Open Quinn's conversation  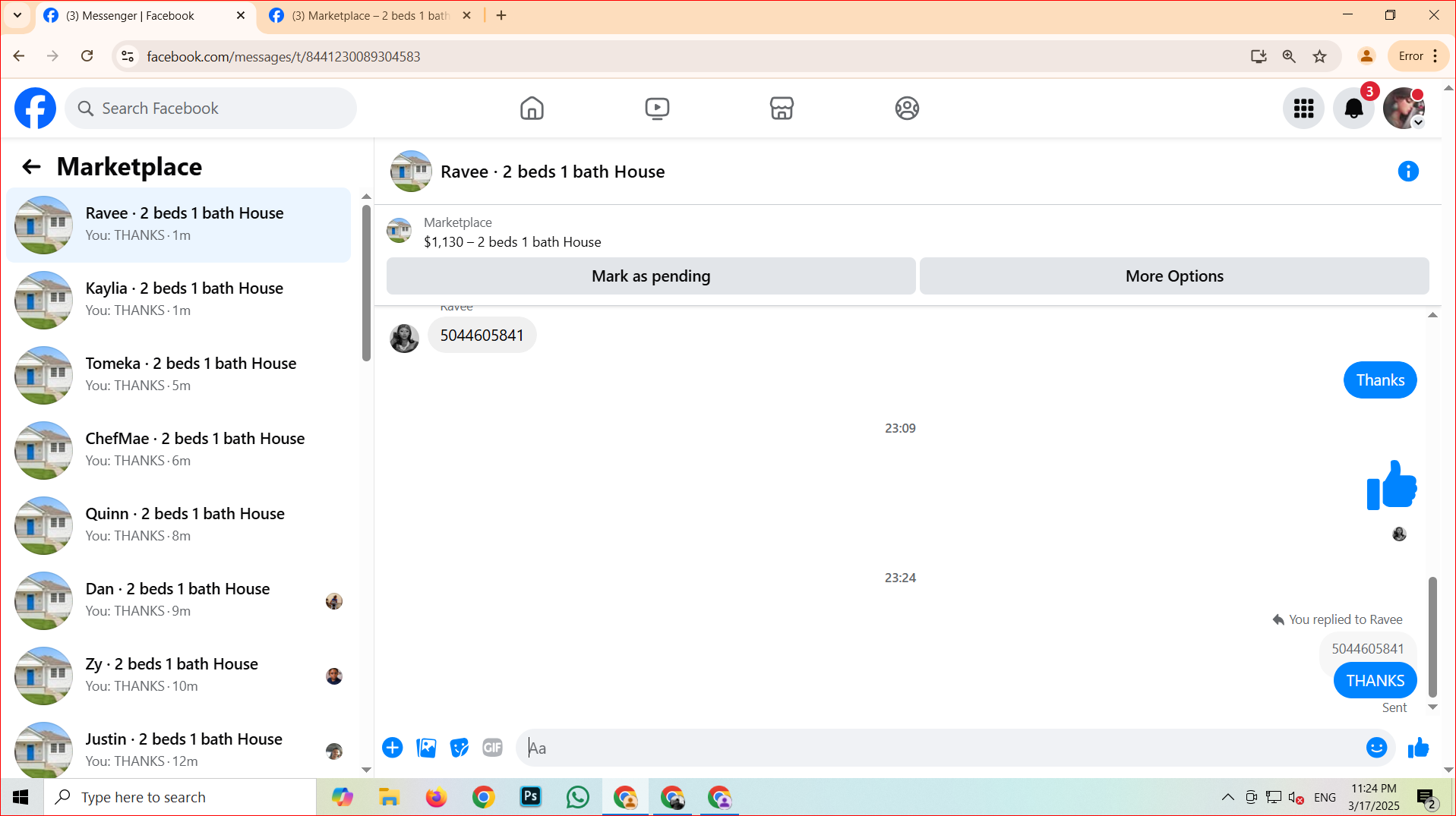pyautogui.click(x=178, y=525)
